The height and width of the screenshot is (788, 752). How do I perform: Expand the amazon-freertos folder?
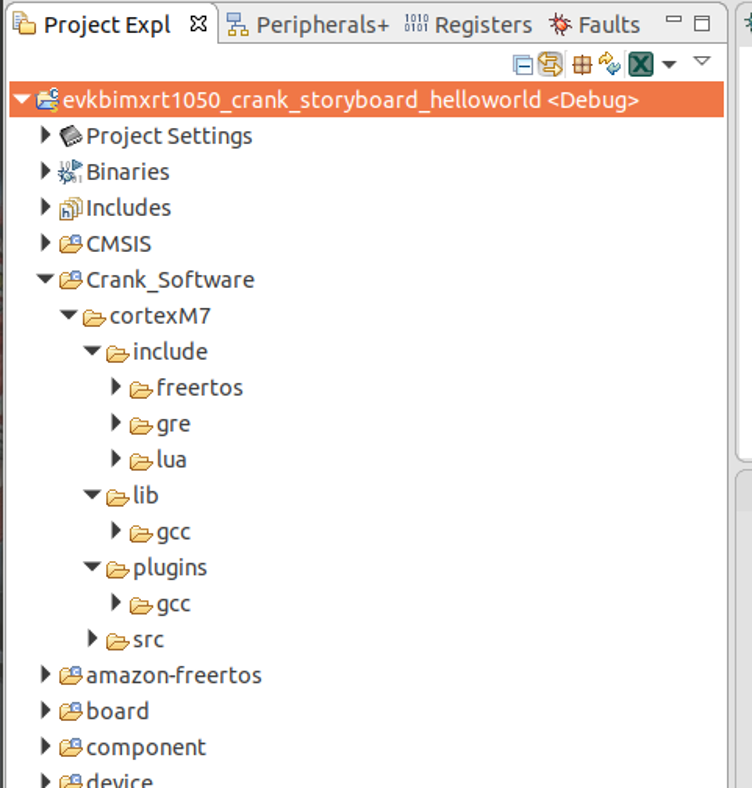pos(46,674)
